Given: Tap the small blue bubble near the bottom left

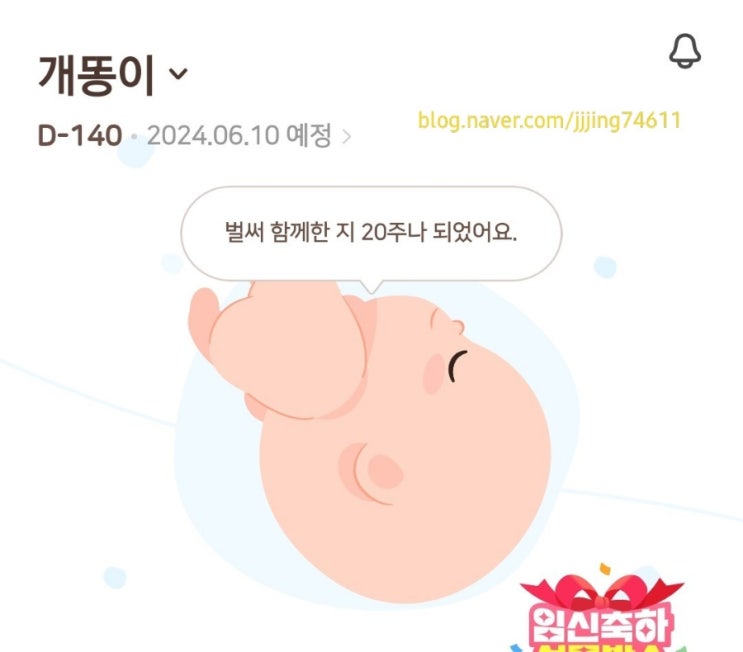Looking at the screenshot, I should click(115, 578).
